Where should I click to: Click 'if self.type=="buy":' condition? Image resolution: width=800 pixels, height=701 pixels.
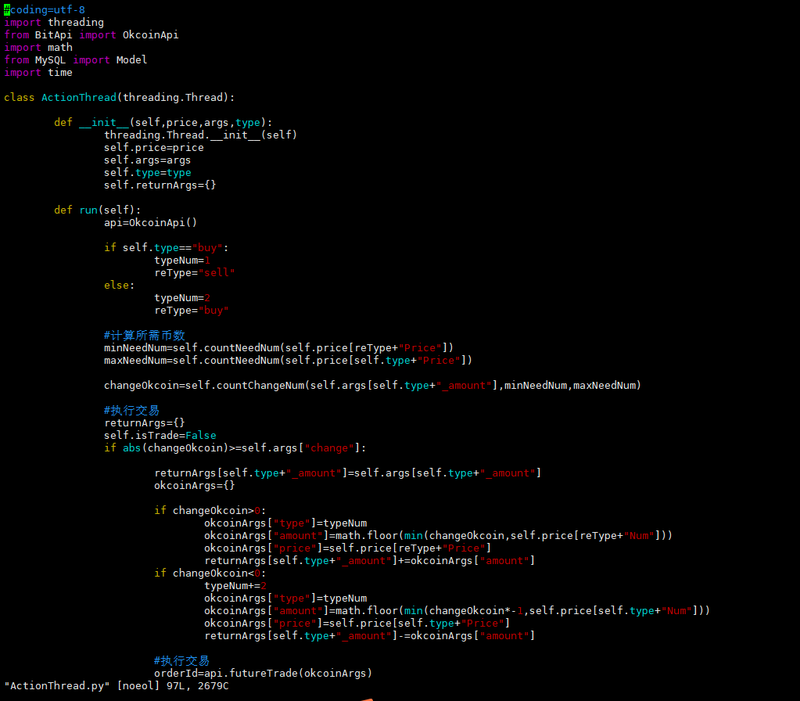click(166, 247)
